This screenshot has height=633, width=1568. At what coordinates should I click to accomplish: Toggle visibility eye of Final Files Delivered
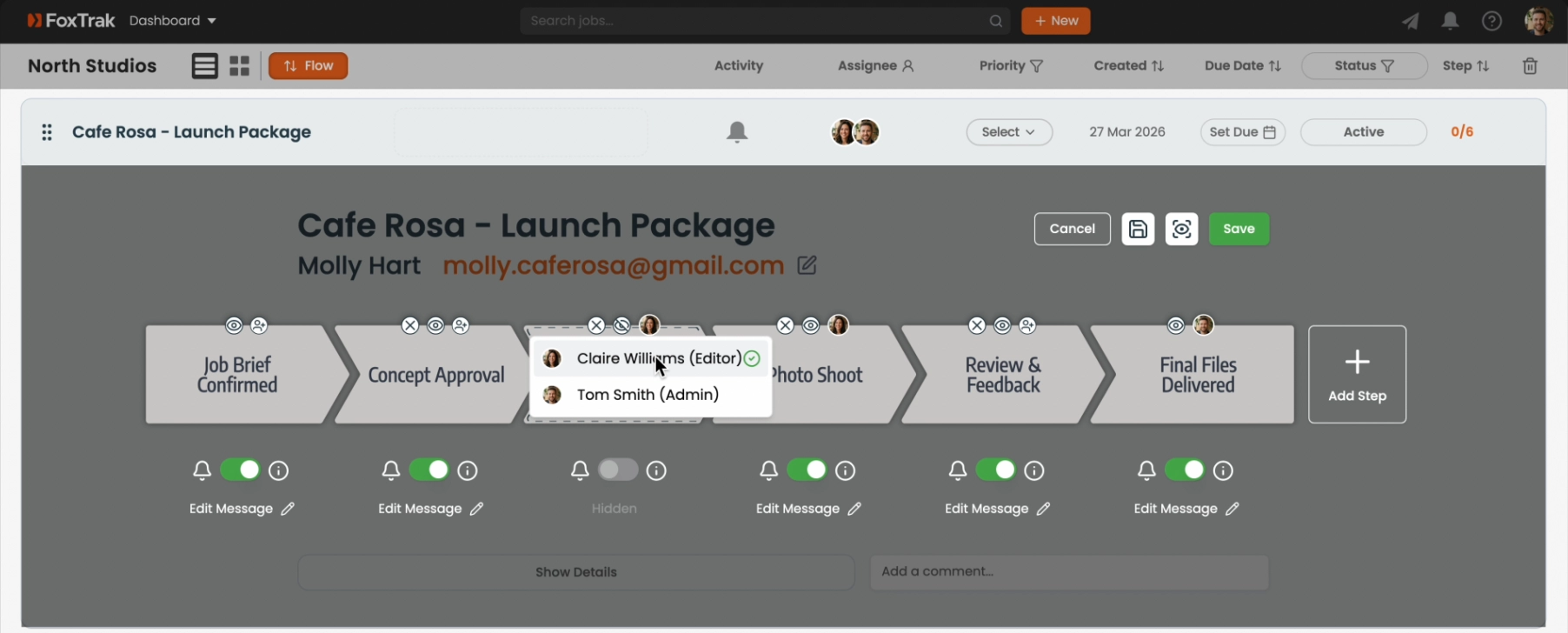point(1176,325)
